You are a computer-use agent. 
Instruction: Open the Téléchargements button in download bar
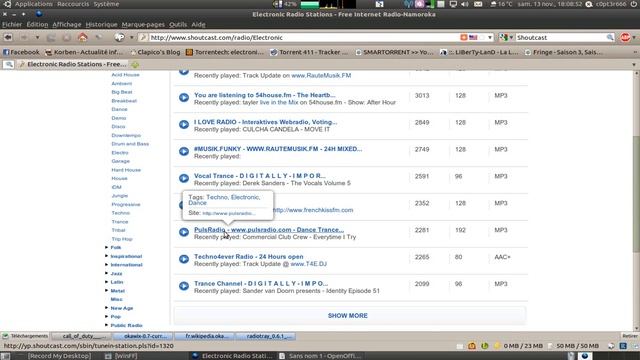[25, 336]
